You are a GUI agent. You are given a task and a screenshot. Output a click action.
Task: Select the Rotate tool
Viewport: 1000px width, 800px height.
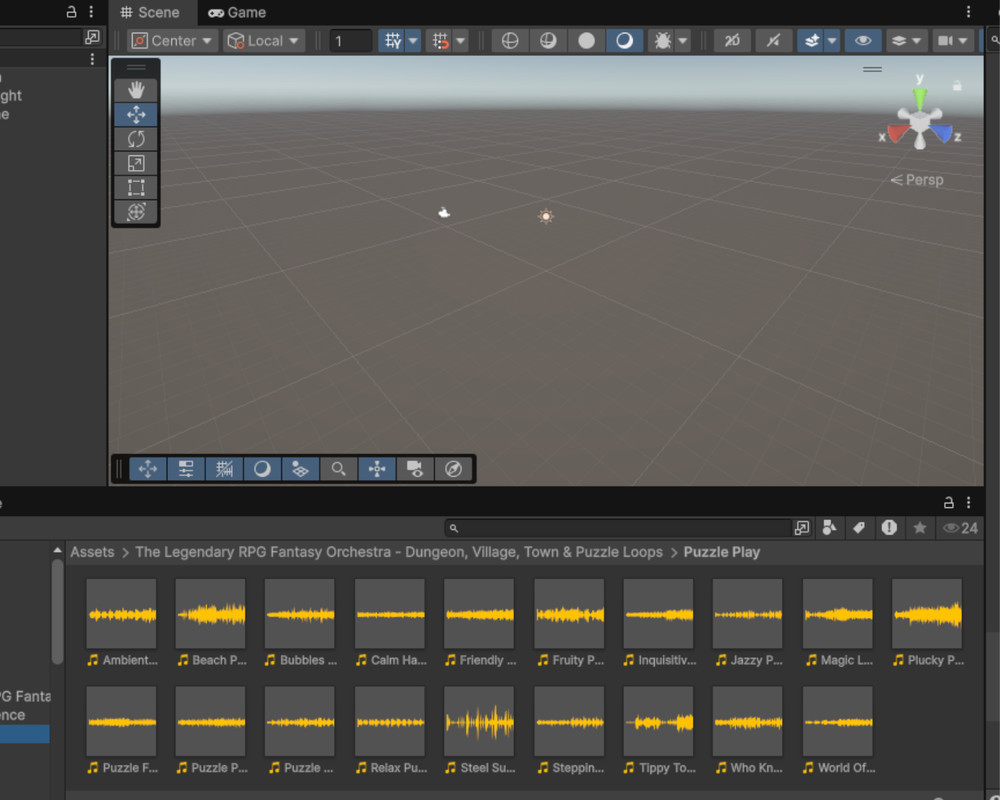(x=136, y=139)
